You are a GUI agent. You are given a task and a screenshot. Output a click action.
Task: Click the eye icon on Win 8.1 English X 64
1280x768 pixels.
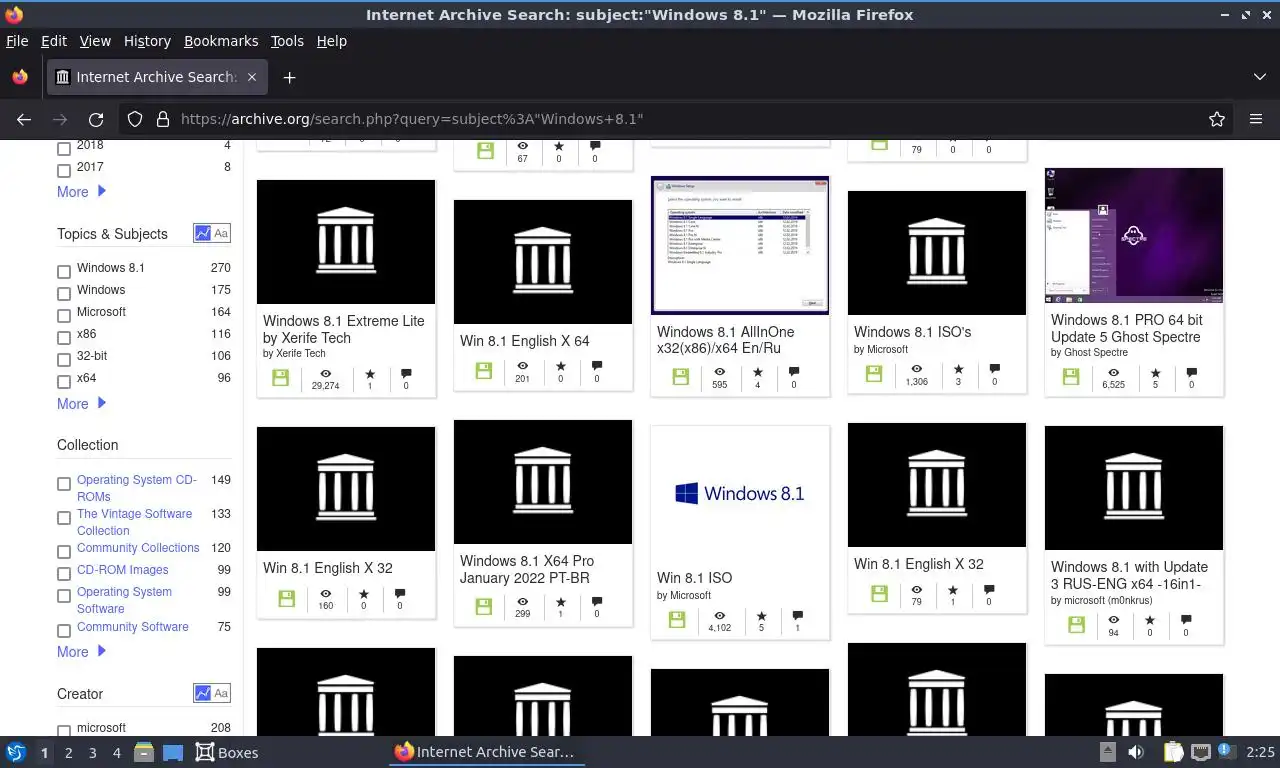point(522,367)
